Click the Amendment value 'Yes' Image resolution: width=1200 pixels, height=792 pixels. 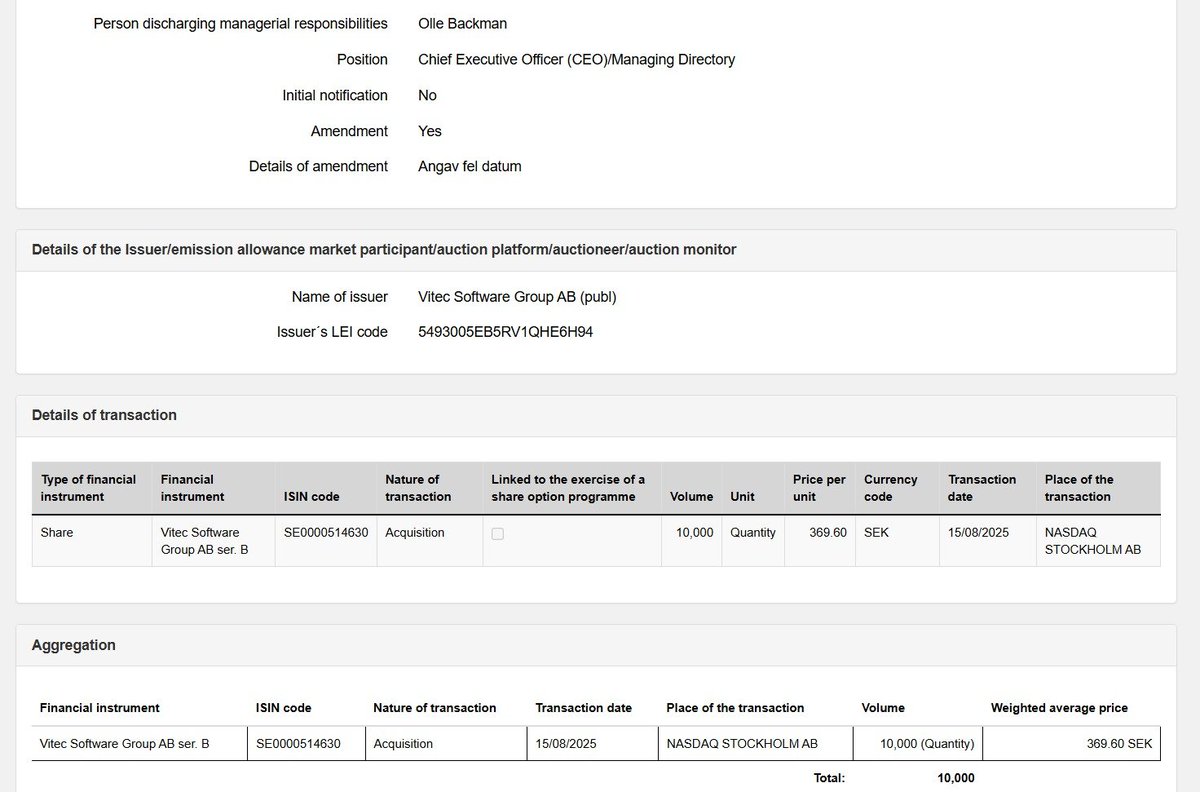click(430, 131)
